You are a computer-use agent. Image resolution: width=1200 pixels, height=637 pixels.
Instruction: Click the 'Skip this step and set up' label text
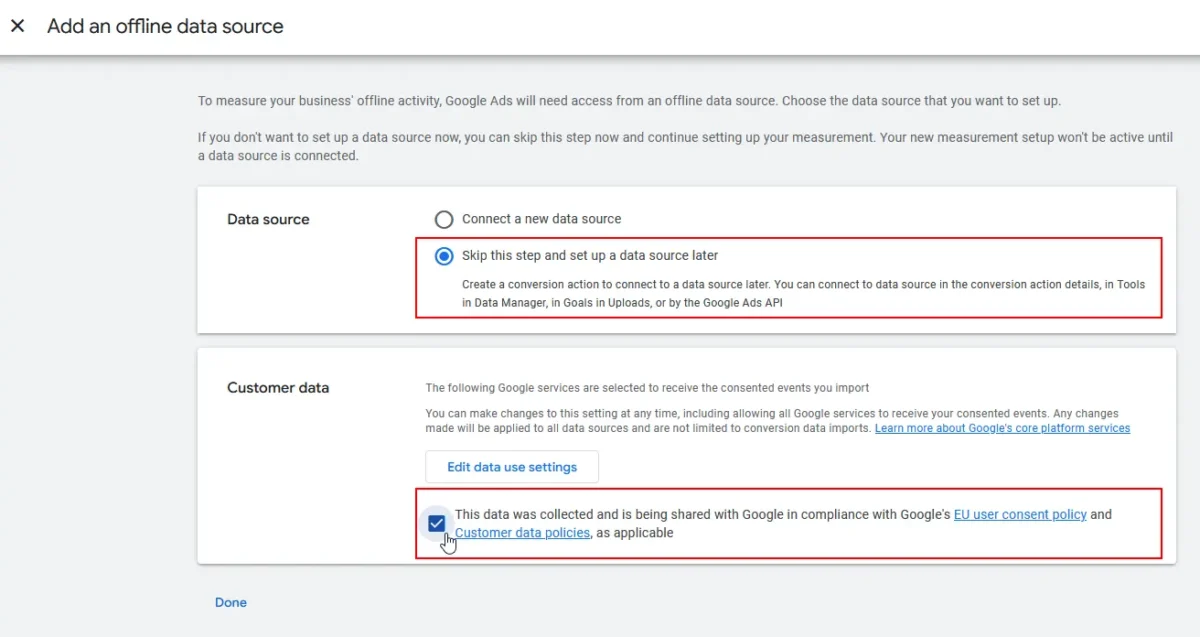(590, 256)
